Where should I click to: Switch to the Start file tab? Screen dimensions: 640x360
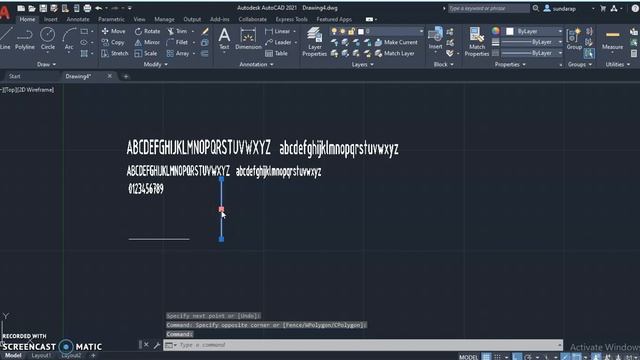(15, 76)
